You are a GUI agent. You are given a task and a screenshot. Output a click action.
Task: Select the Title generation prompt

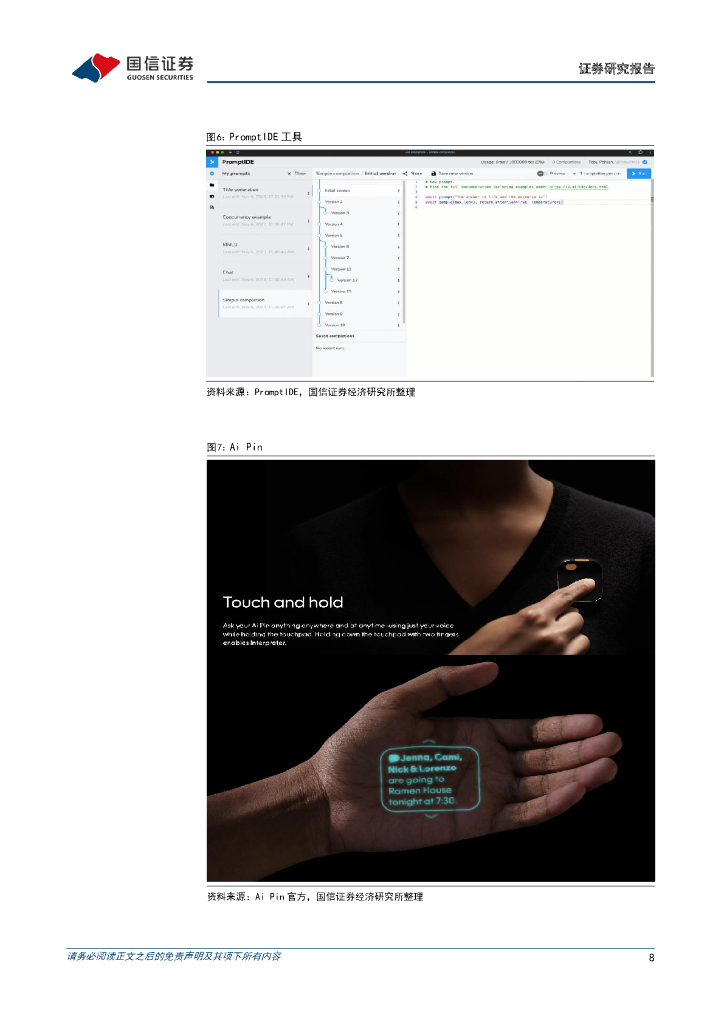tap(264, 193)
